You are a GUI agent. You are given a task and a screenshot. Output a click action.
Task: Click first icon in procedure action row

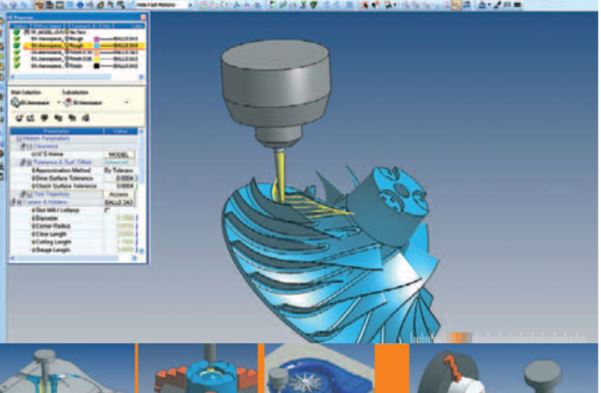click(x=20, y=118)
